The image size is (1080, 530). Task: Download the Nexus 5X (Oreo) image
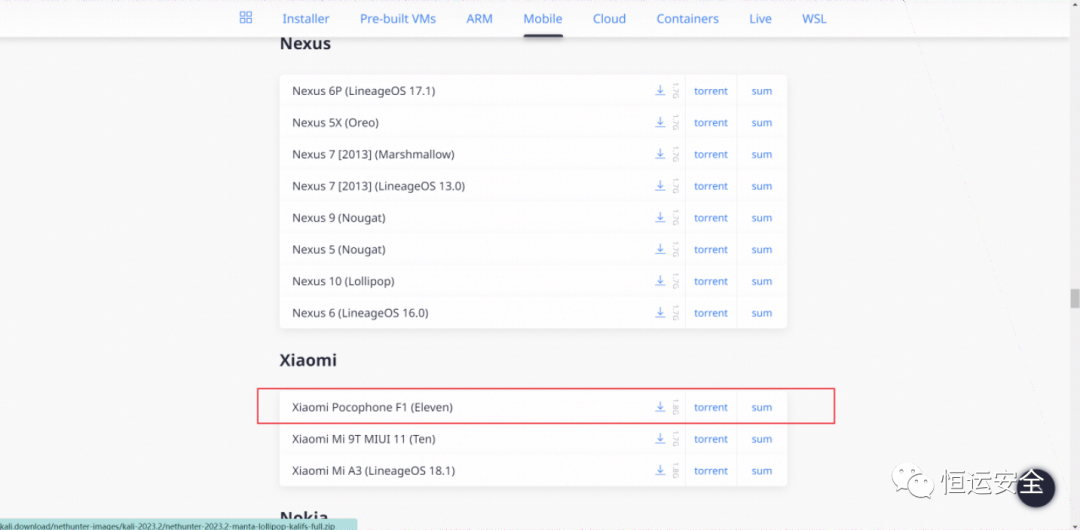(x=660, y=122)
